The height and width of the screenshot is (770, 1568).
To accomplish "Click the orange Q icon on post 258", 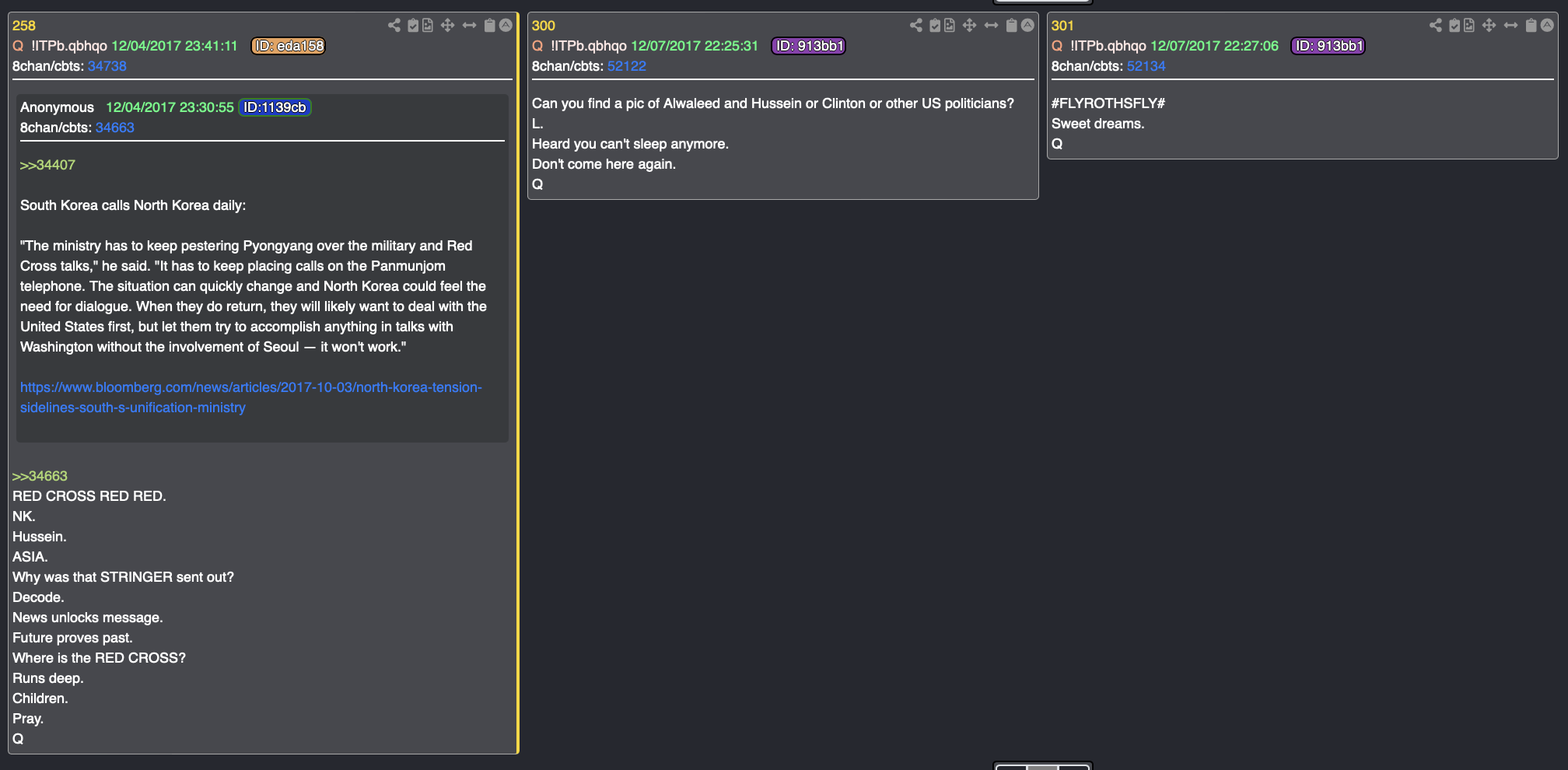I will [x=18, y=46].
